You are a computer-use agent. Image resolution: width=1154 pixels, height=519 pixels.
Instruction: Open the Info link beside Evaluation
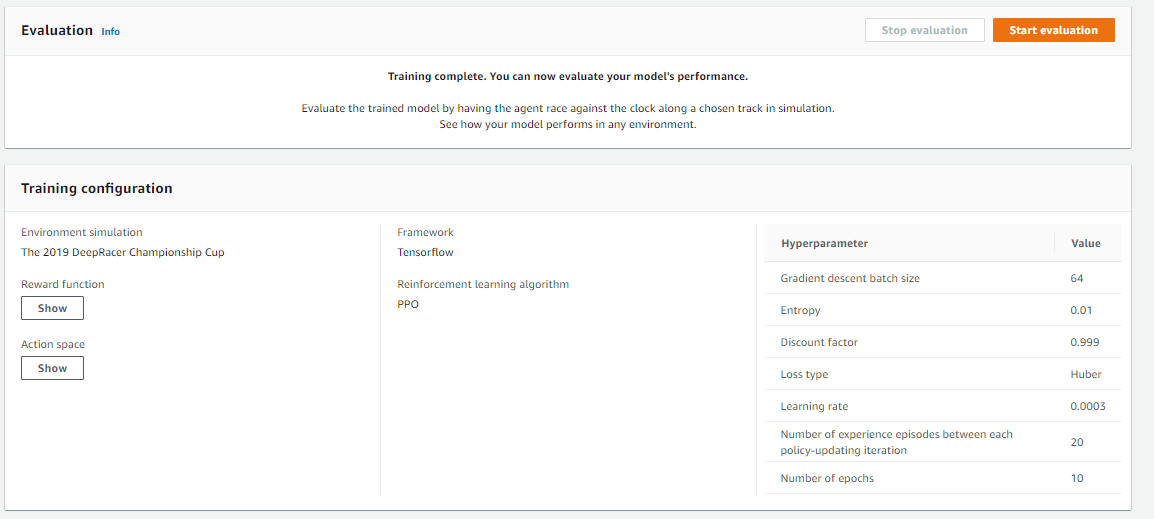point(110,32)
